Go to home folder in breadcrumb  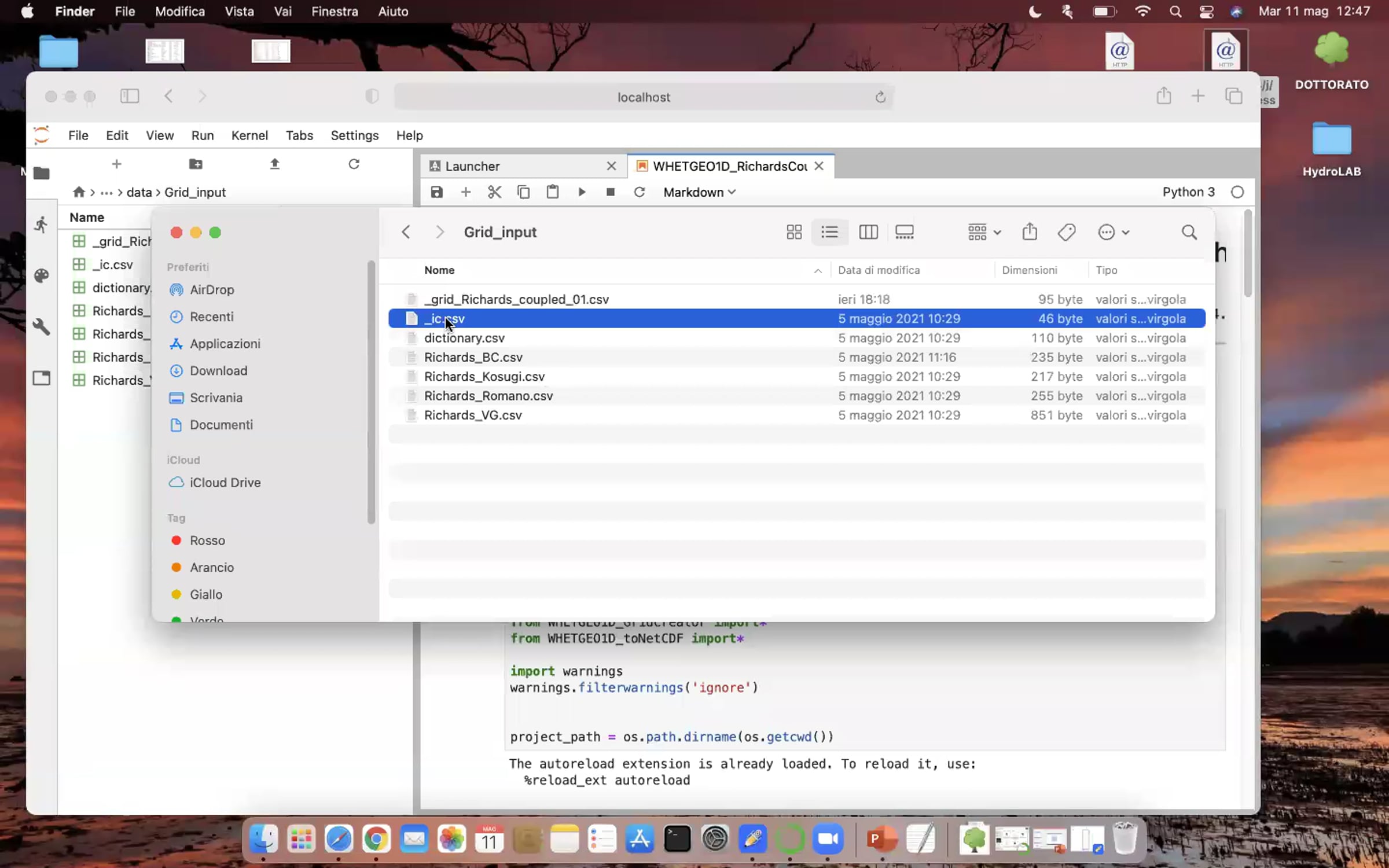click(79, 192)
